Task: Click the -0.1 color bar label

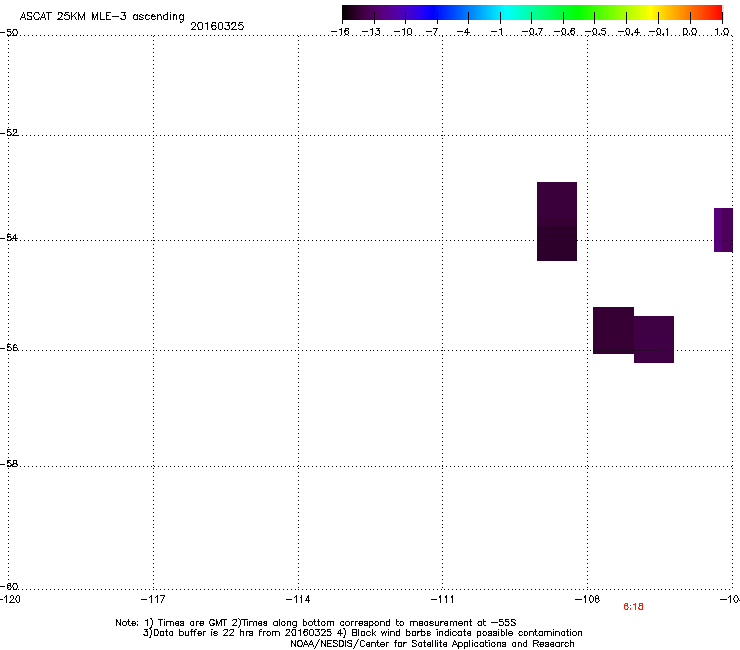Action: click(659, 32)
